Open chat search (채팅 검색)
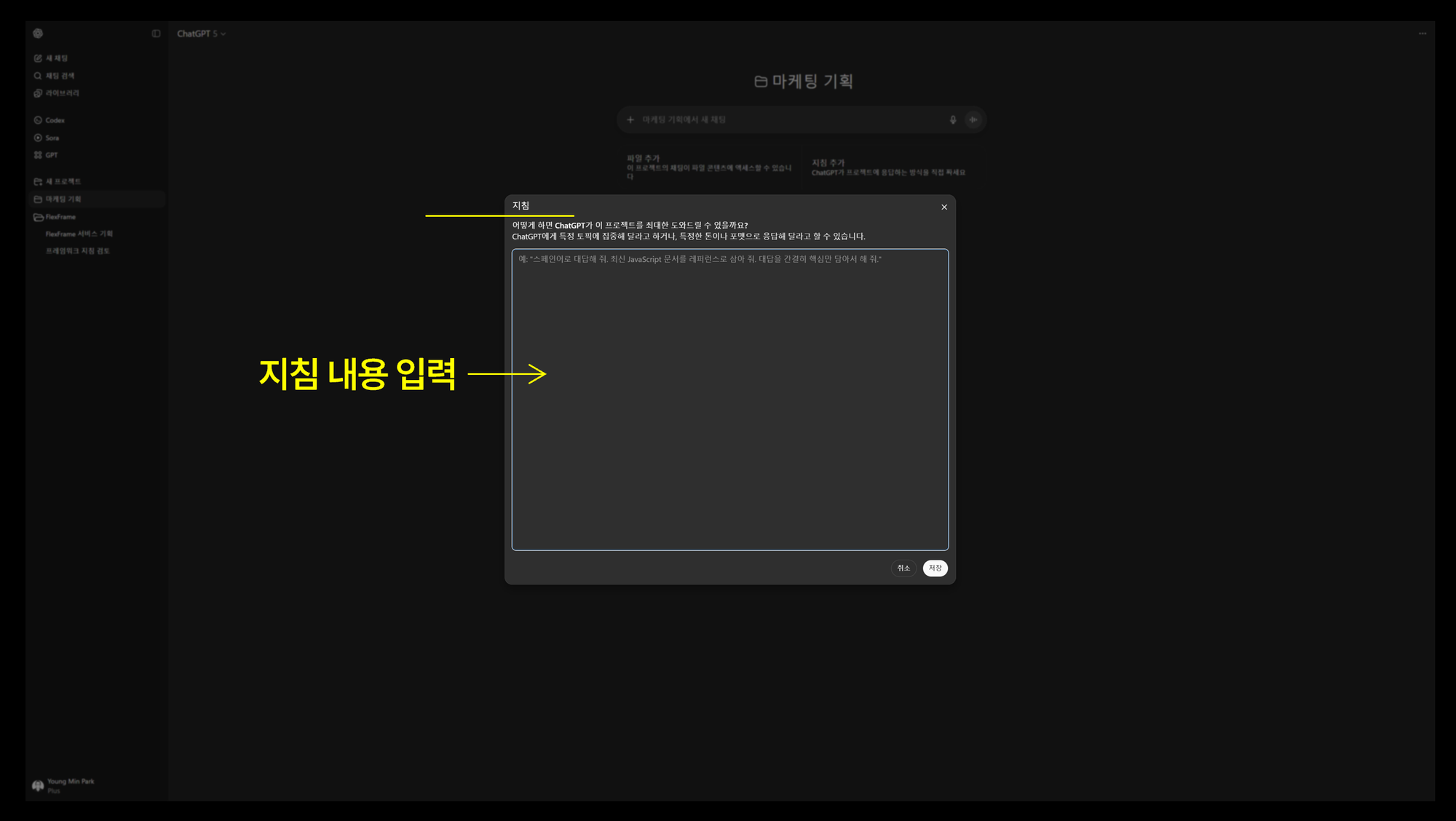Screen dimensions: 1456x821 [x=60, y=76]
